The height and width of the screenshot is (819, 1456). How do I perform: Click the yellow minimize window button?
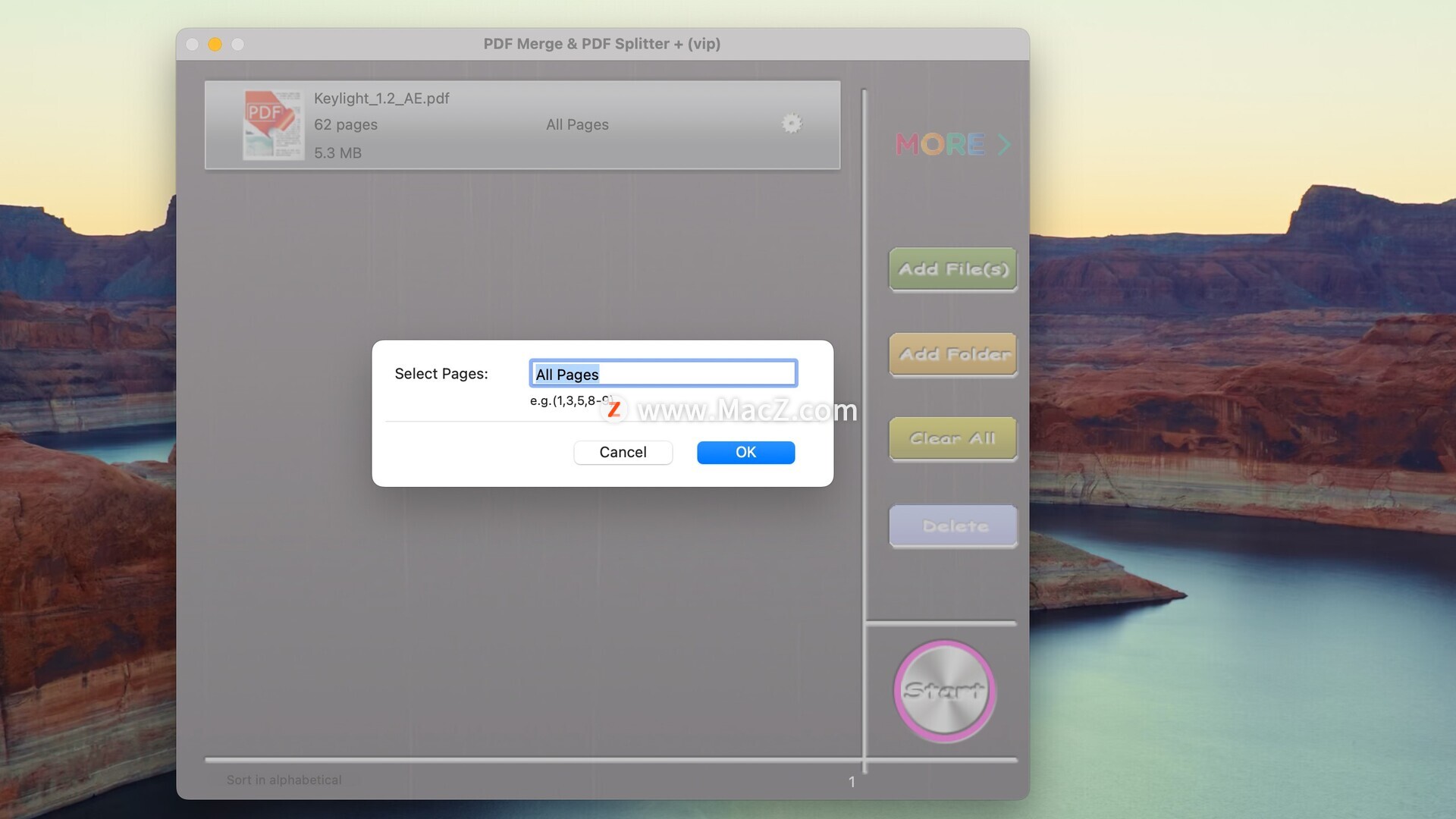point(215,44)
